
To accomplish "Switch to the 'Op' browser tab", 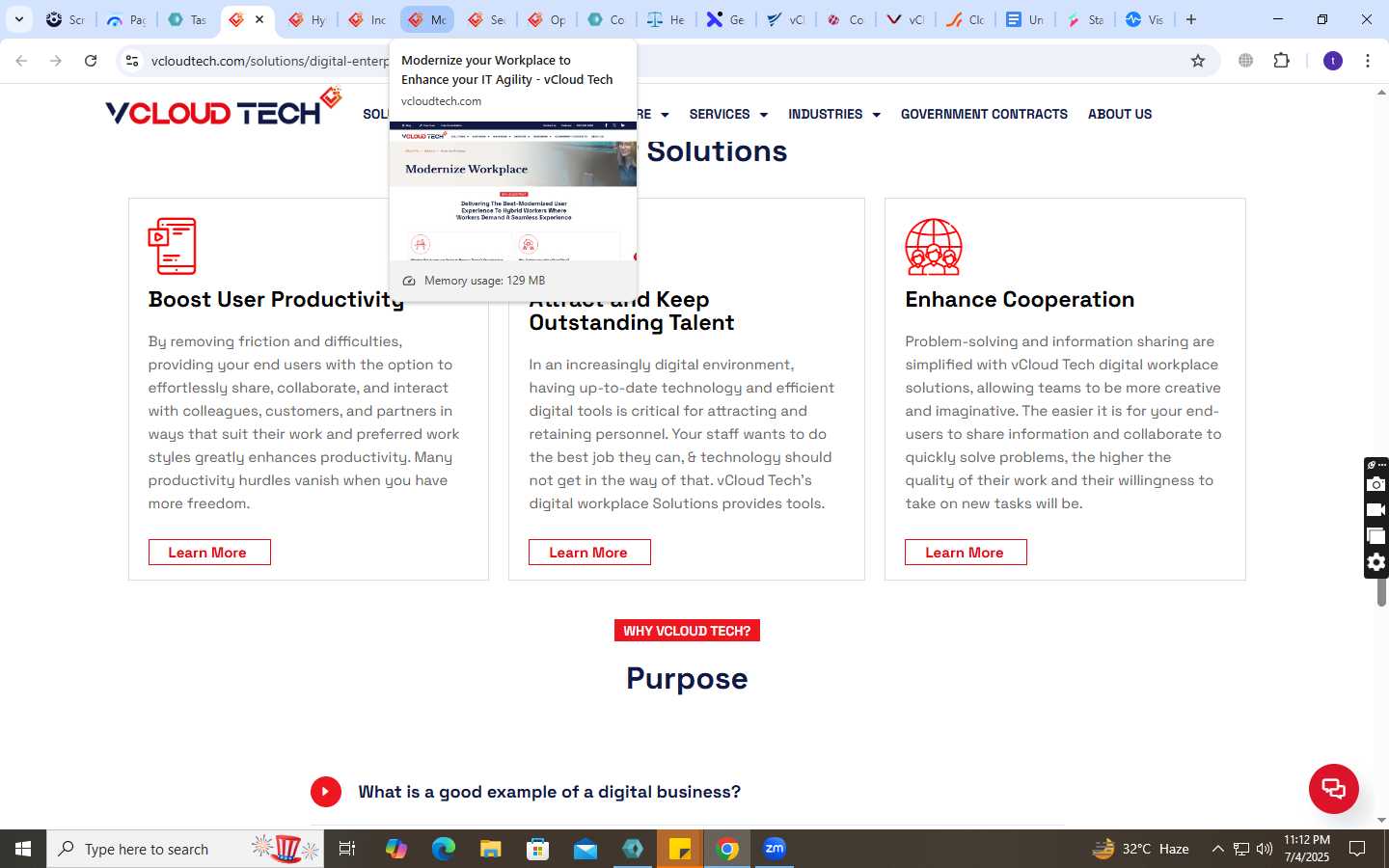I will click(546, 19).
